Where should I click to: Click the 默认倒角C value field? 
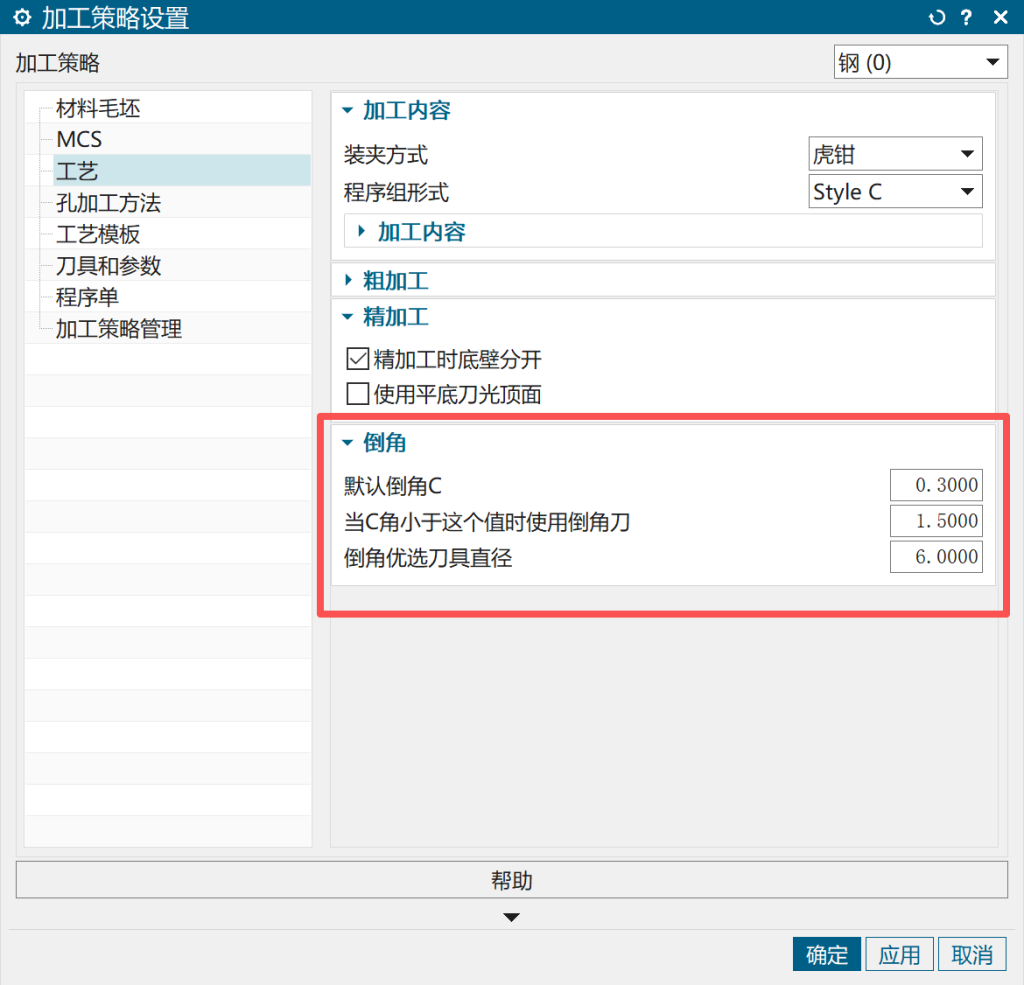click(x=936, y=486)
